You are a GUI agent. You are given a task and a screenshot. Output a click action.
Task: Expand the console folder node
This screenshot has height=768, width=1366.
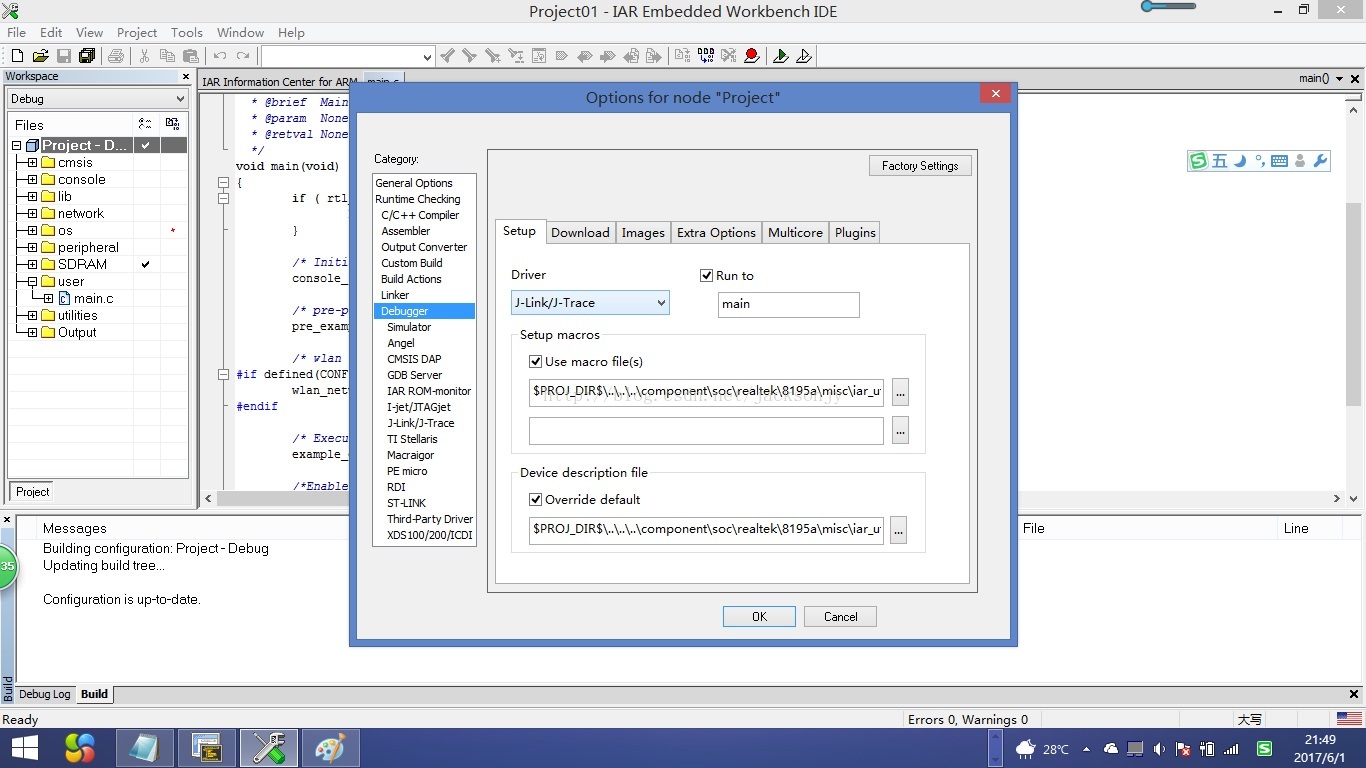pyautogui.click(x=32, y=180)
